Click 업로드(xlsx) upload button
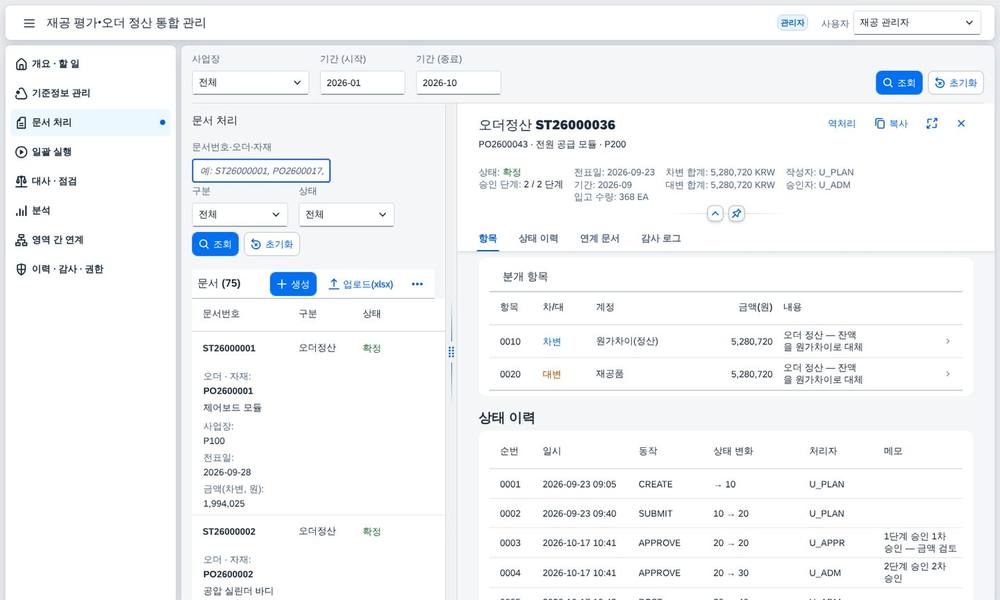 360,284
